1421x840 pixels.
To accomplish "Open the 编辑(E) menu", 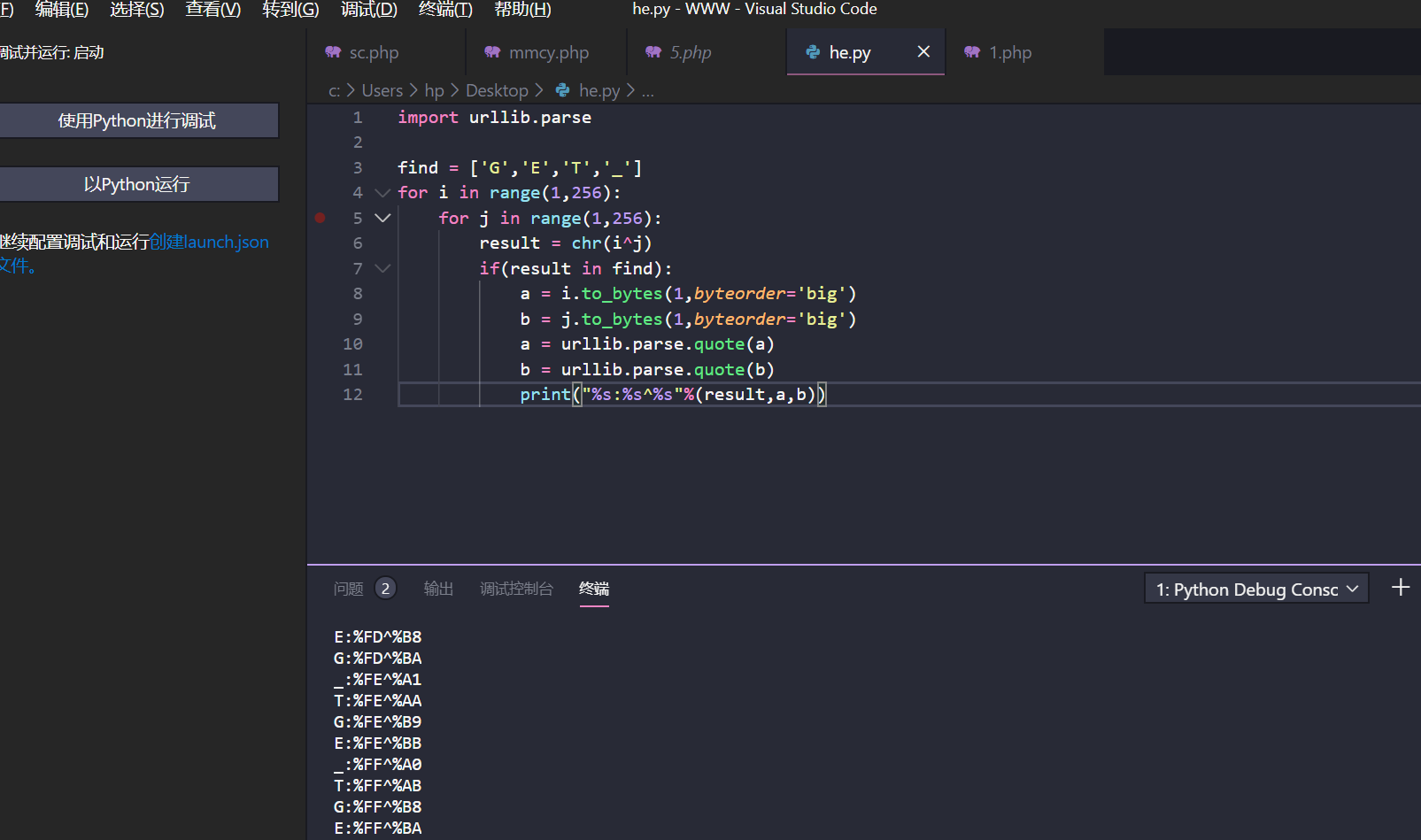I will coord(62,10).
